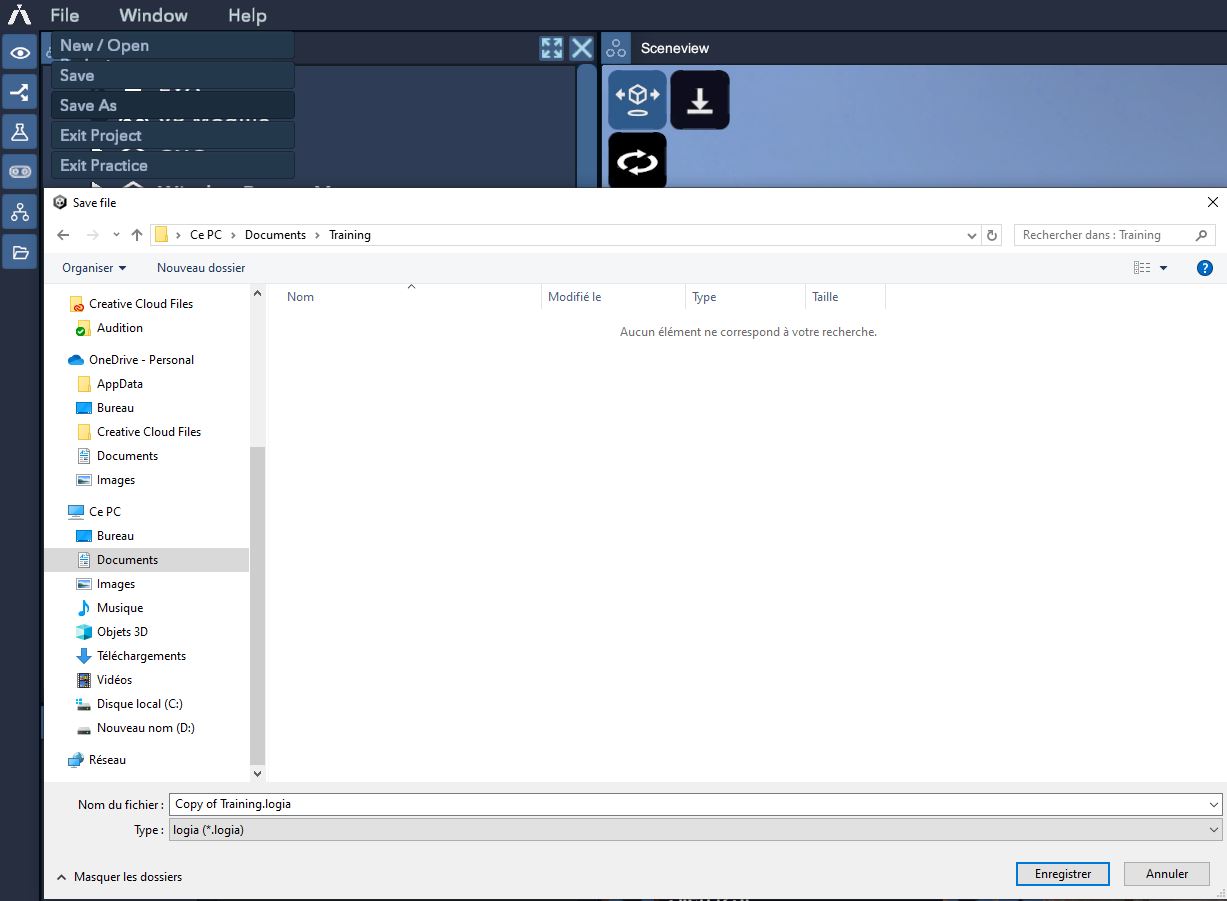Click the Nom du fichier input field
The height and width of the screenshot is (901, 1227).
coord(688,804)
